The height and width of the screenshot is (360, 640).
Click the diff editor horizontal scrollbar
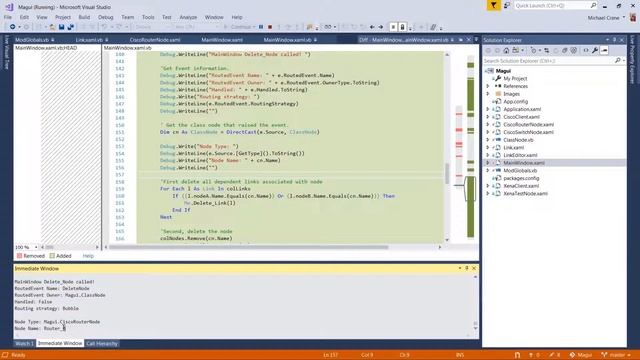[249, 247]
